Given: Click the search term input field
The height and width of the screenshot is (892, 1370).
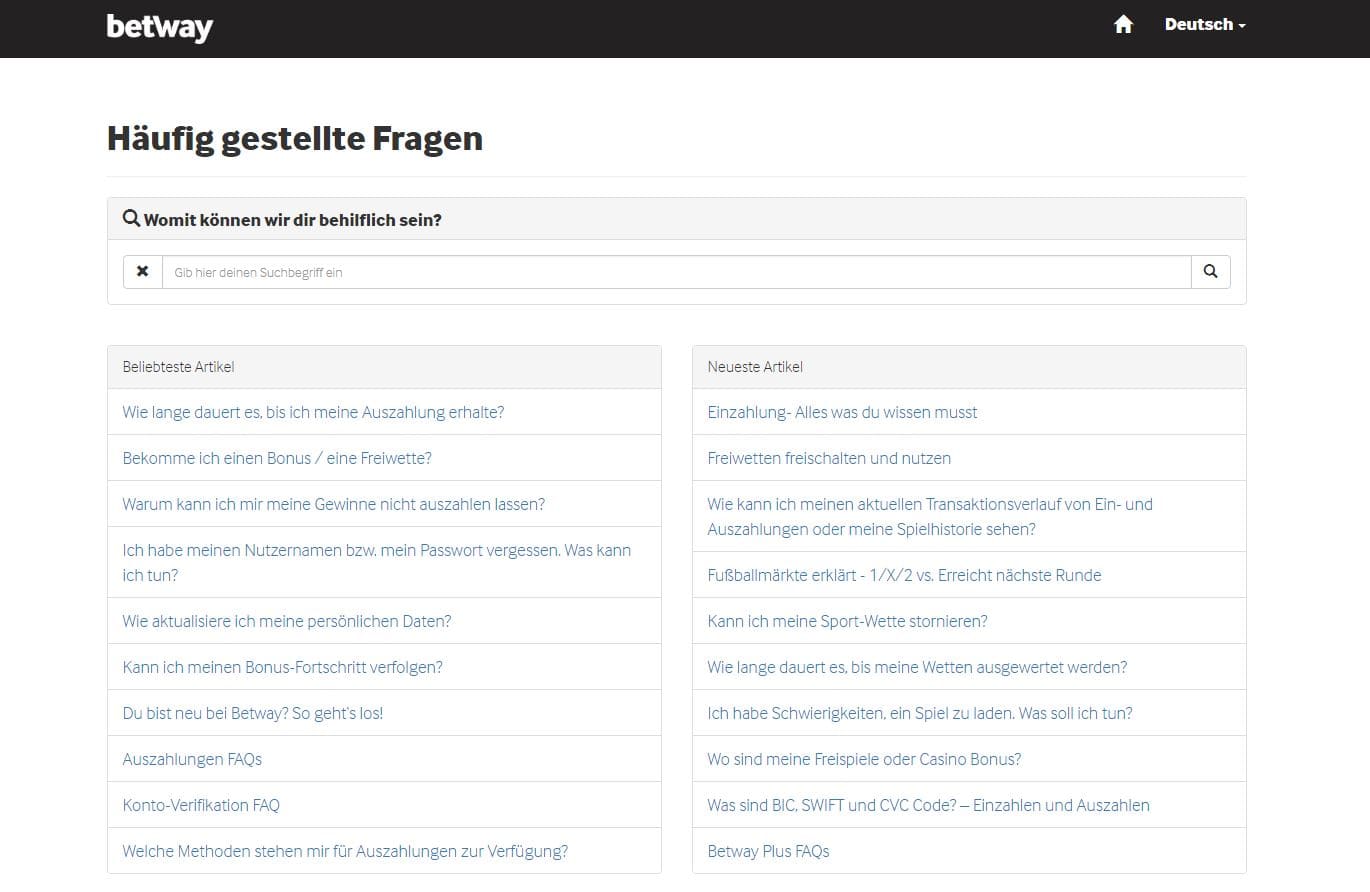Looking at the screenshot, I should point(677,272).
